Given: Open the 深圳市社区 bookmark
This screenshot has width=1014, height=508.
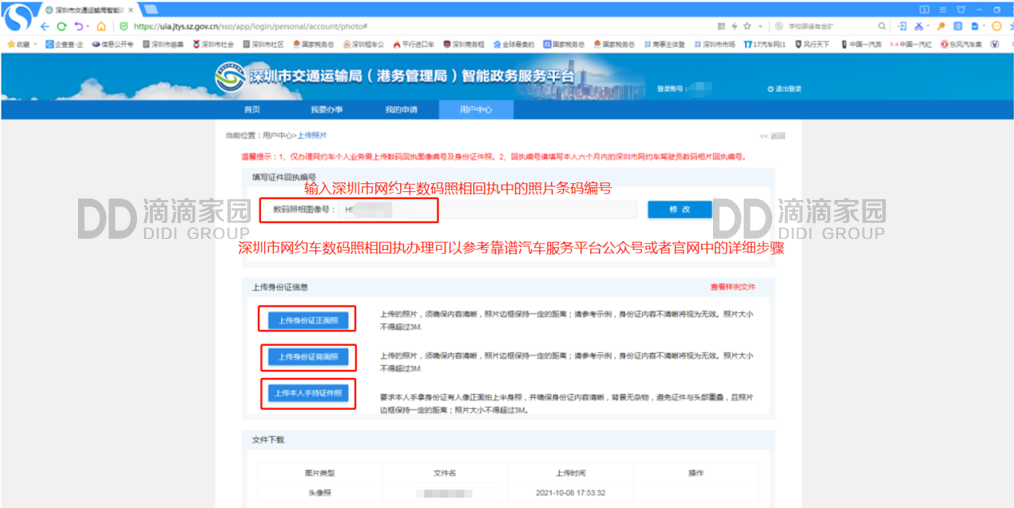Looking at the screenshot, I should click(x=263, y=44).
